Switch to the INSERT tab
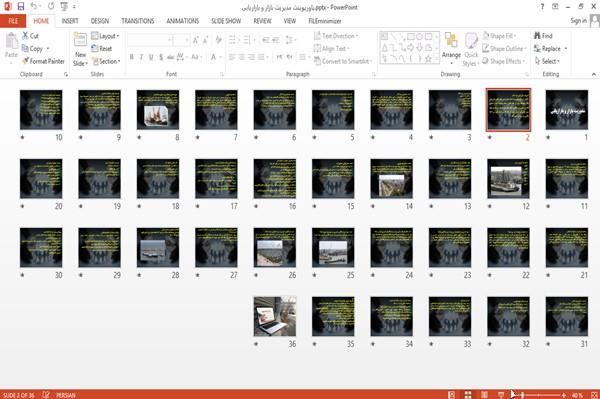The width and height of the screenshot is (600, 399). (70, 21)
